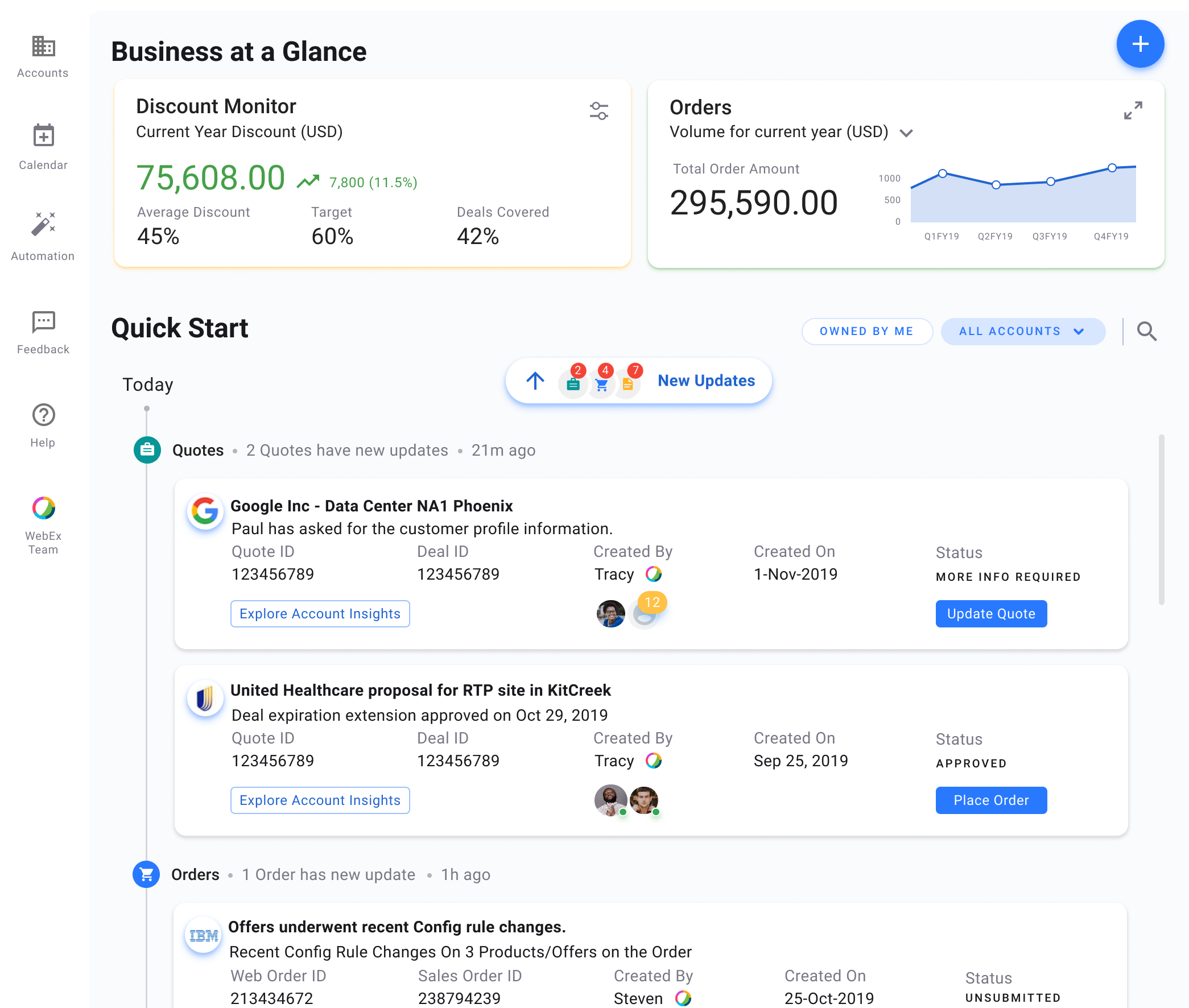Open Discount Monitor filter settings icon
The height and width of the screenshot is (1008, 1189).
(x=598, y=111)
